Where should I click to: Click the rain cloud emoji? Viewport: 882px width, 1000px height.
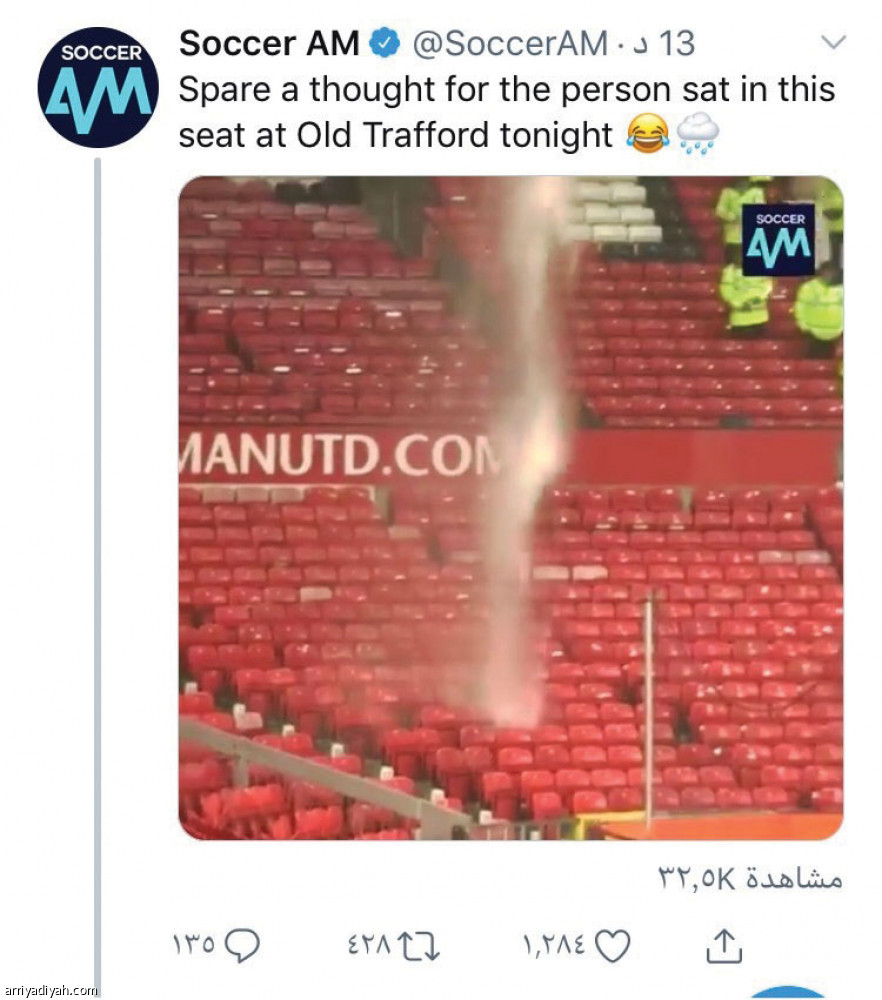698,135
